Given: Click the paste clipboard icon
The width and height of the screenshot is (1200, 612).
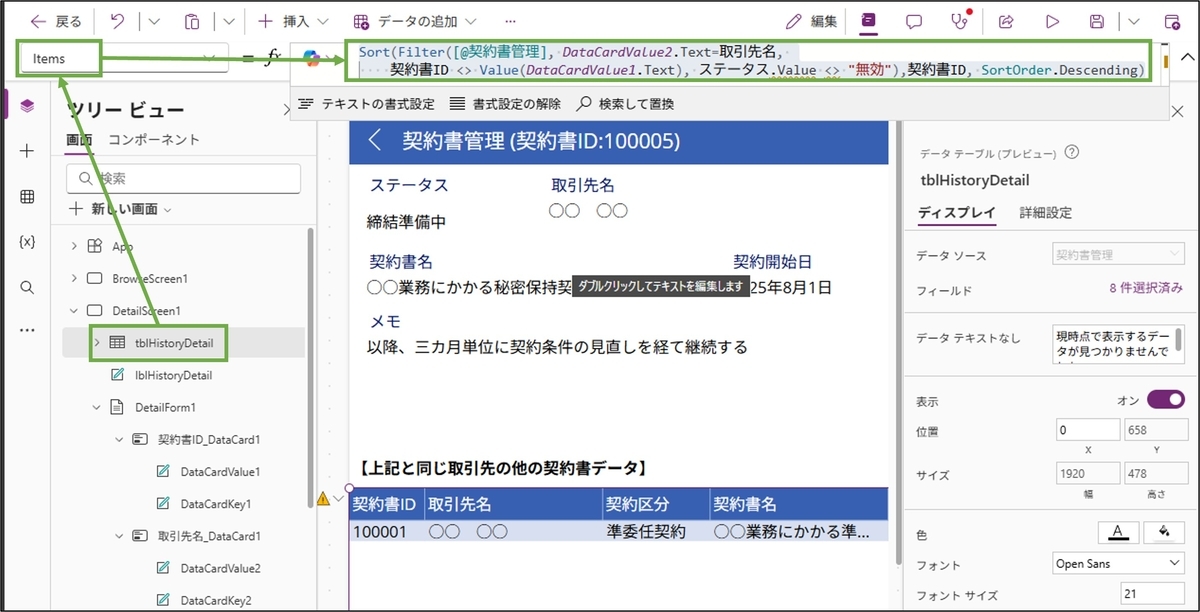Looking at the screenshot, I should 192,20.
